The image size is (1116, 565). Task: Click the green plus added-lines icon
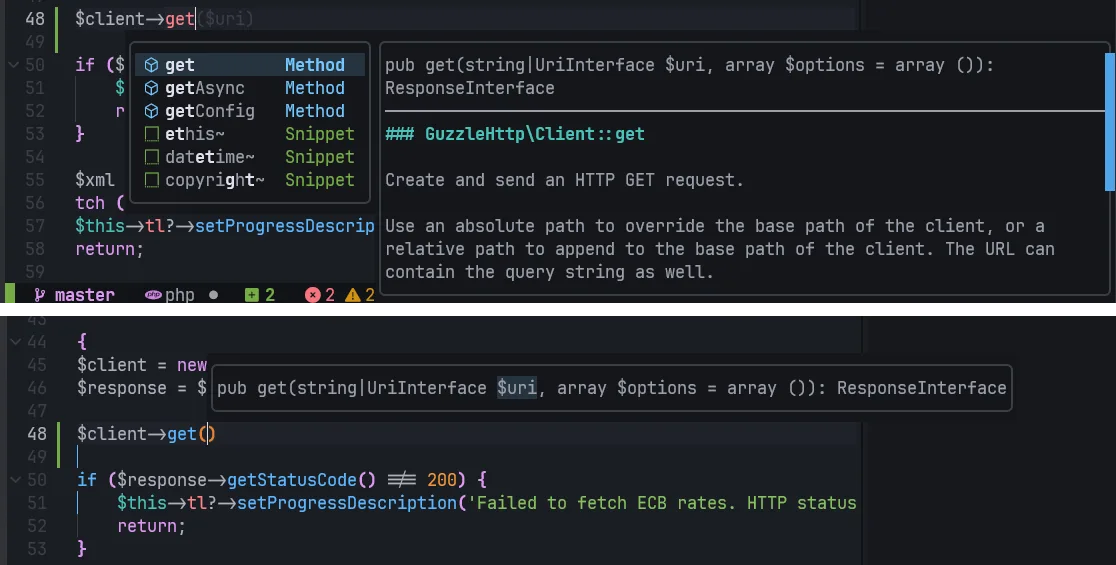[x=251, y=295]
